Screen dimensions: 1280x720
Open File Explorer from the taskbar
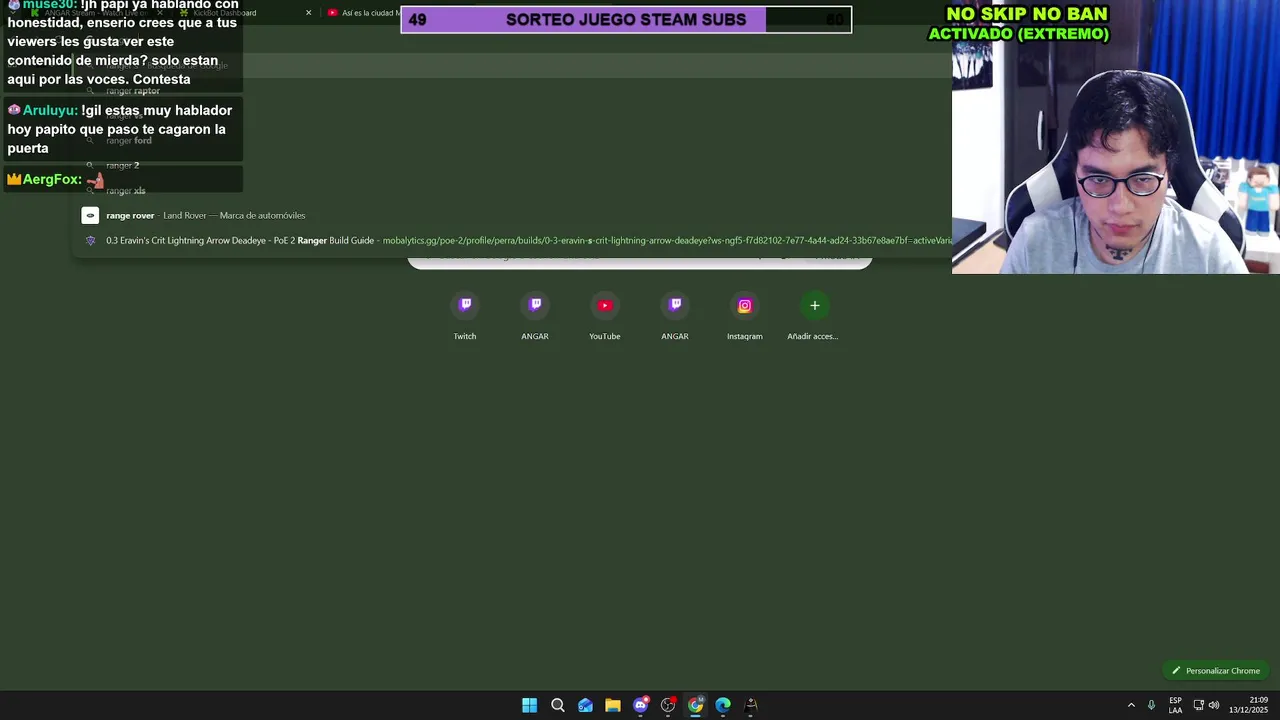pyautogui.click(x=613, y=705)
